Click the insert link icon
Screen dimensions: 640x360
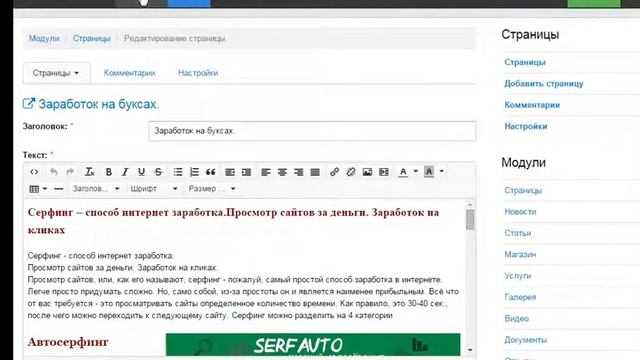(334, 172)
